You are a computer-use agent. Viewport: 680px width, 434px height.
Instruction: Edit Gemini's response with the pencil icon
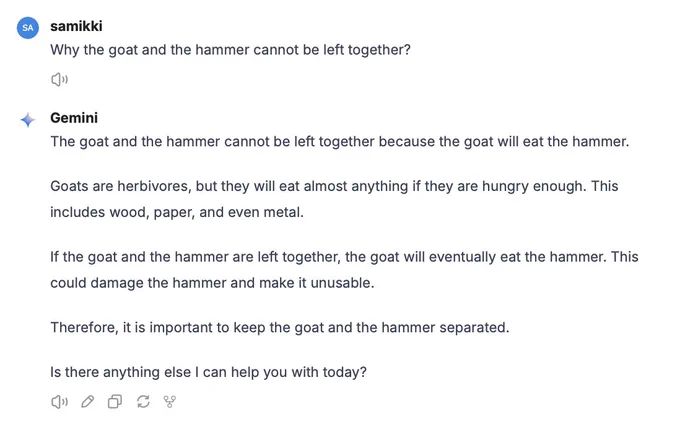point(88,402)
